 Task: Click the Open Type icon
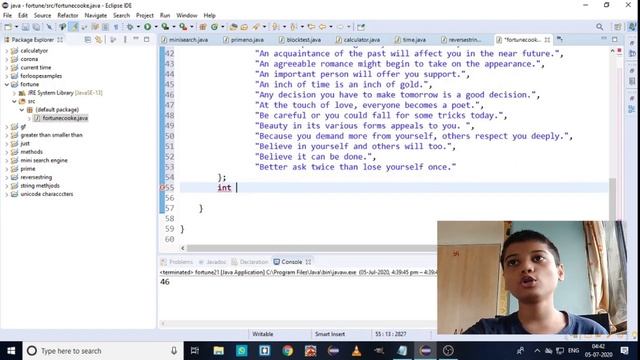pos(233,27)
